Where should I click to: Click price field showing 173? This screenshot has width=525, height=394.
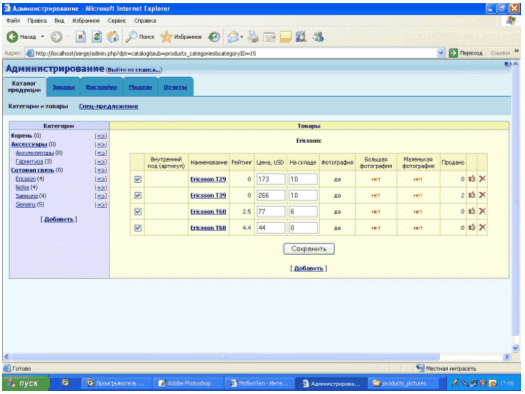271,179
